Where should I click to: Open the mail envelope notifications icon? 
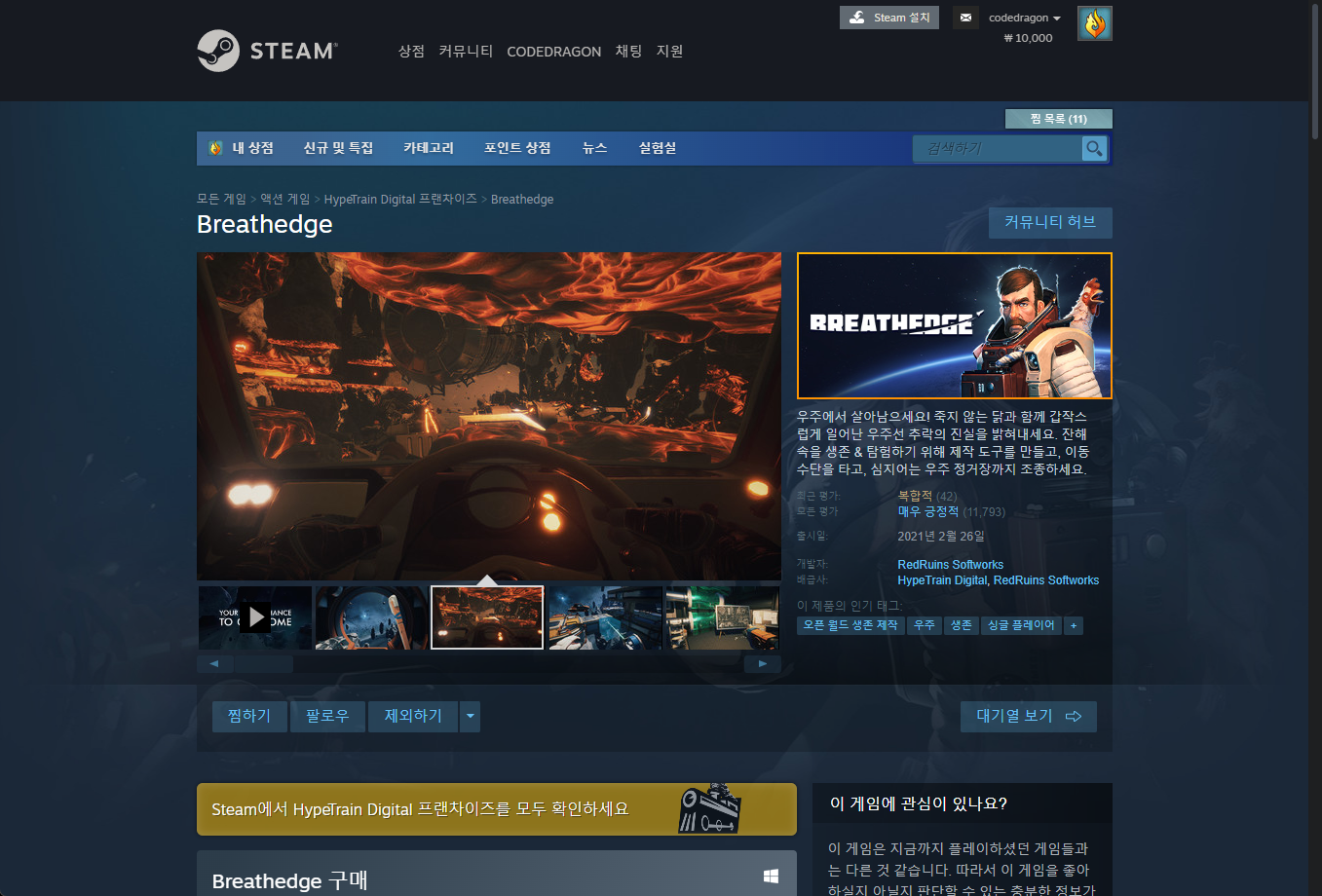click(x=965, y=18)
